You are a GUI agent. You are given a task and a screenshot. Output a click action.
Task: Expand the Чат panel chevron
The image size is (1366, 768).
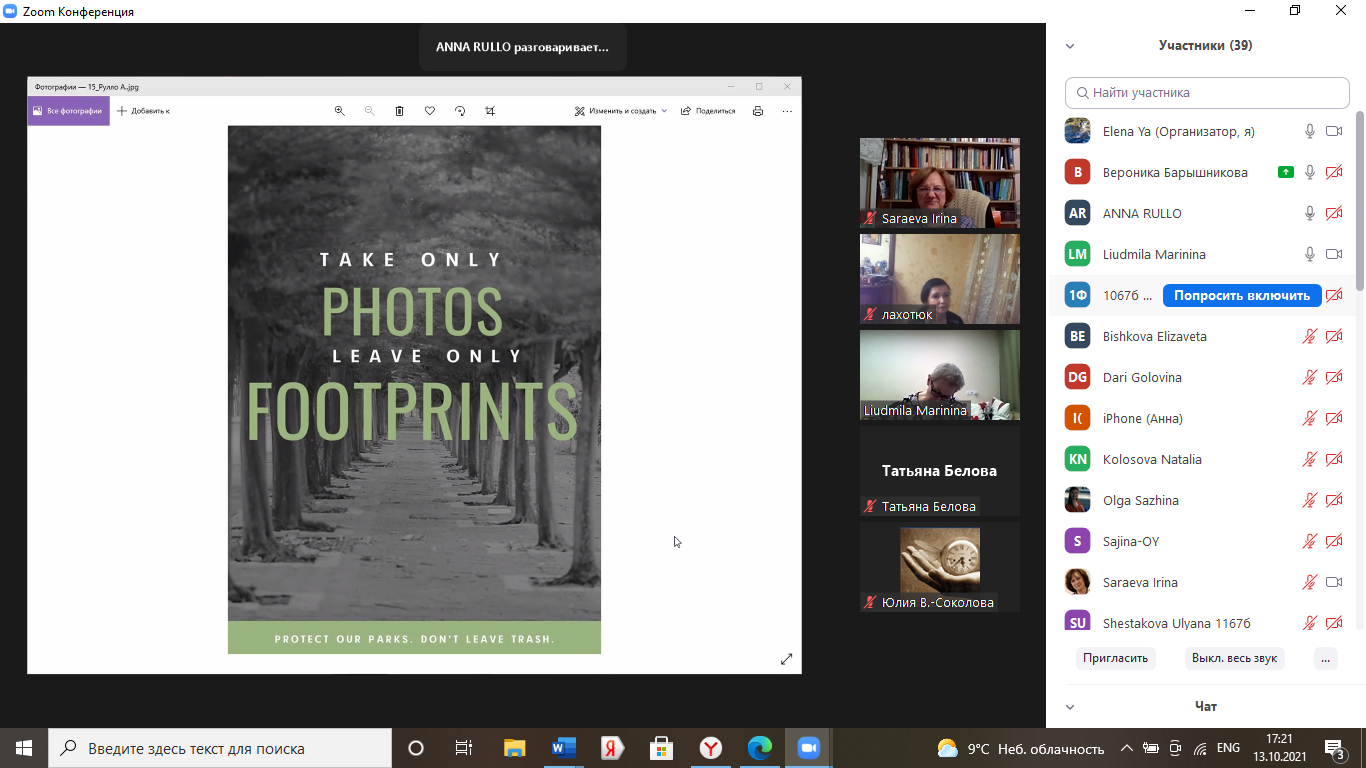[1070, 707]
